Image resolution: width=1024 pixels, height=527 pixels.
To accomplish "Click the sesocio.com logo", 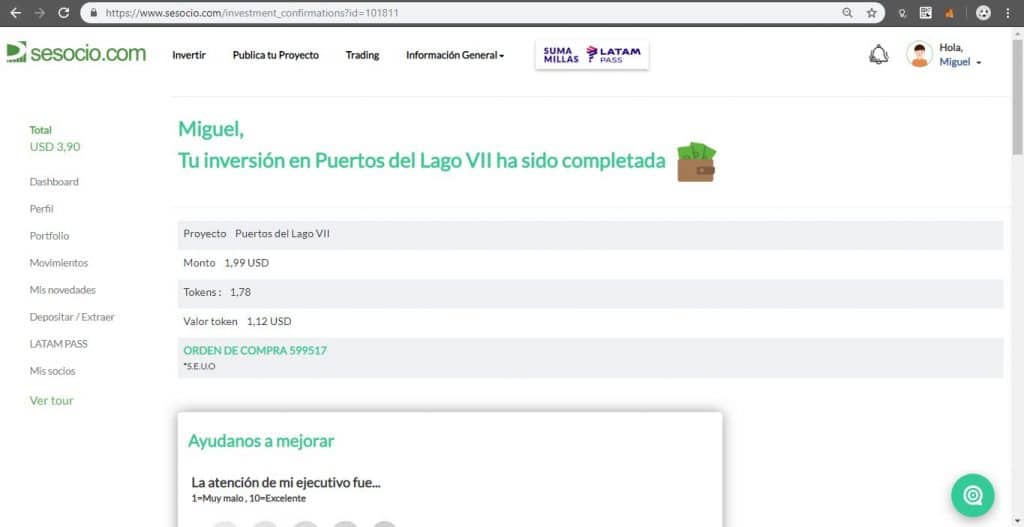I will (x=76, y=54).
